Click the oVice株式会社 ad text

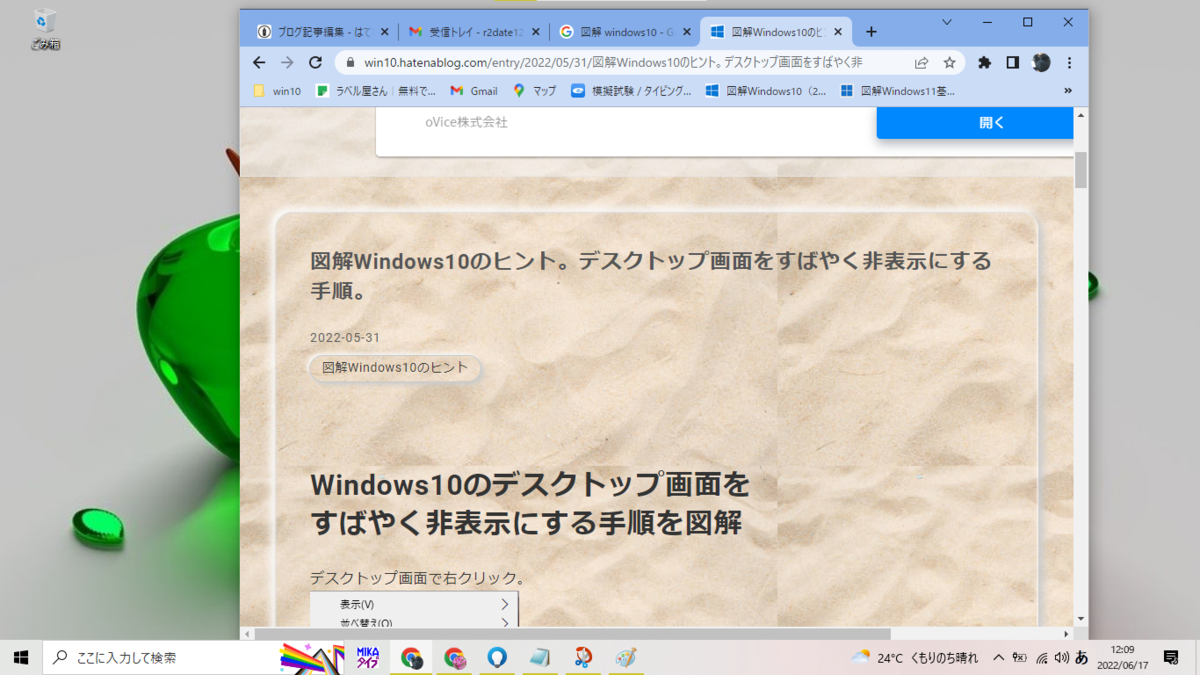click(466, 122)
